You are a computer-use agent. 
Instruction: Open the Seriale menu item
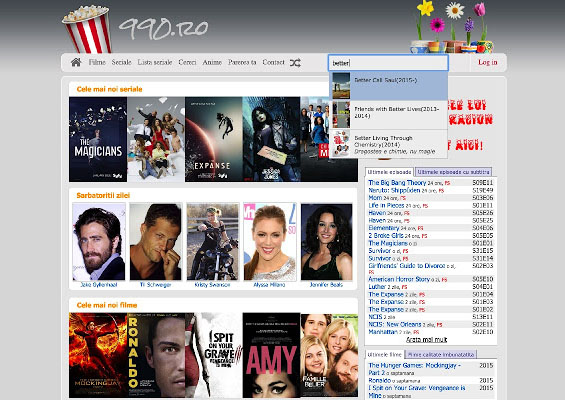[x=121, y=62]
